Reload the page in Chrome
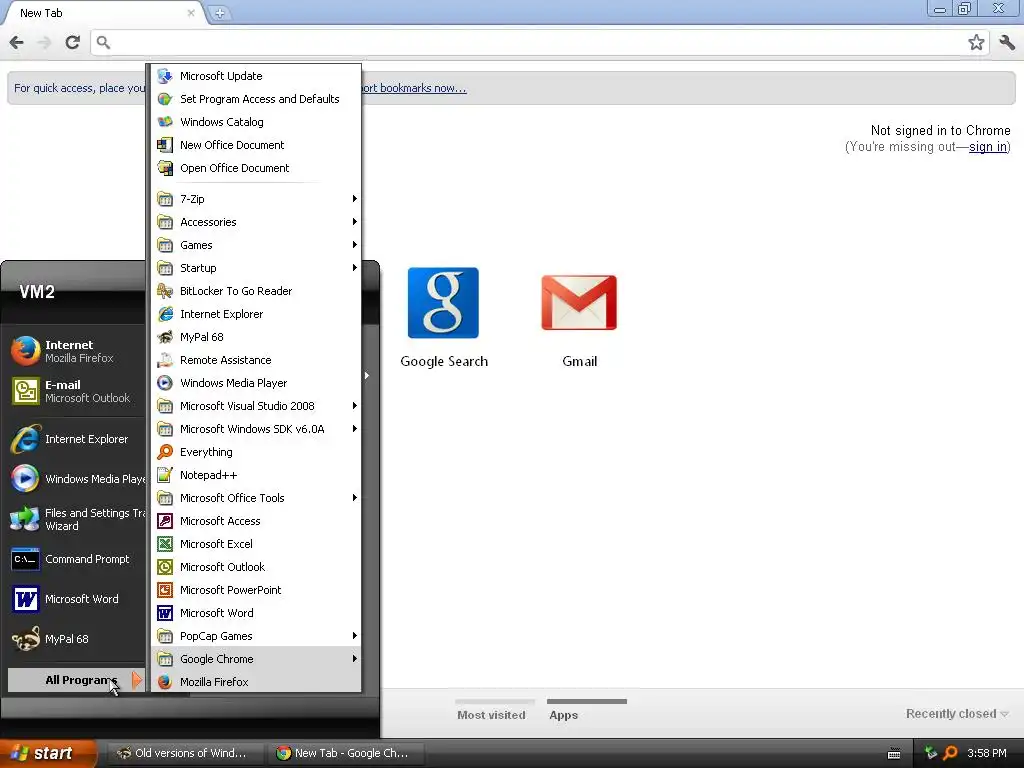This screenshot has height=768, width=1024. pyautogui.click(x=72, y=42)
